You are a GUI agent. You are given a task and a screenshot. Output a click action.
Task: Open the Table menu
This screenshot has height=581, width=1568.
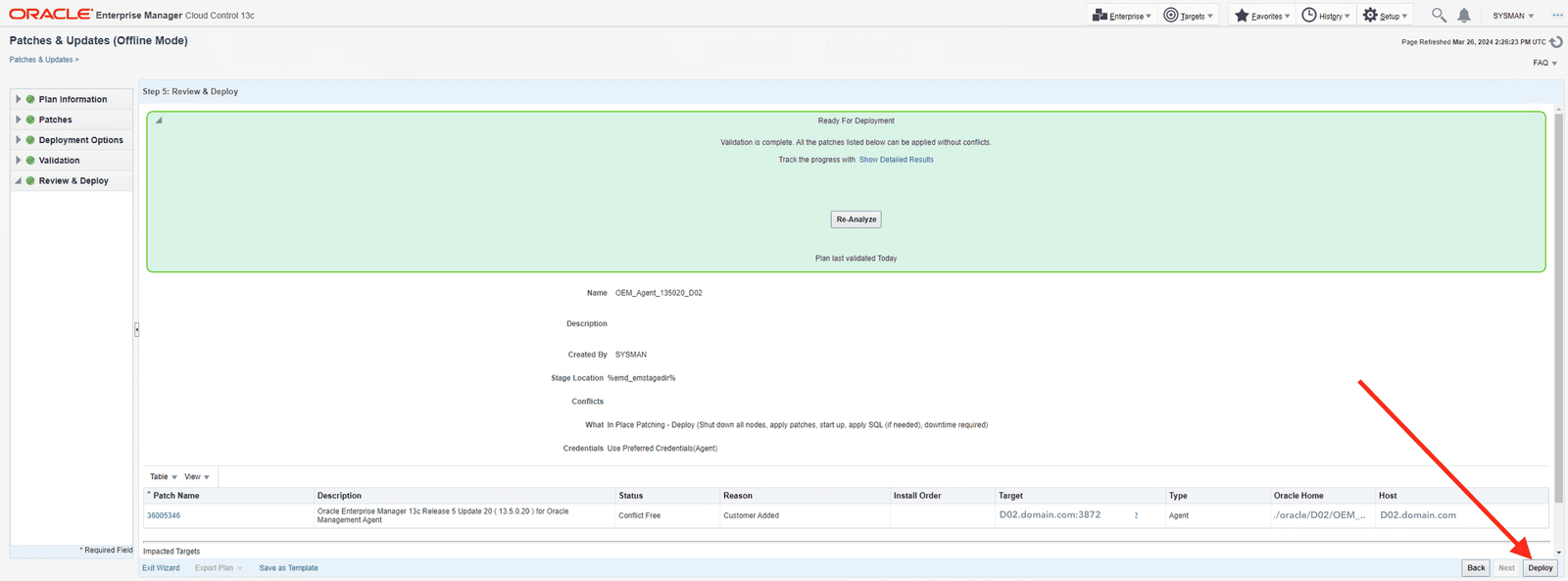[x=163, y=477]
